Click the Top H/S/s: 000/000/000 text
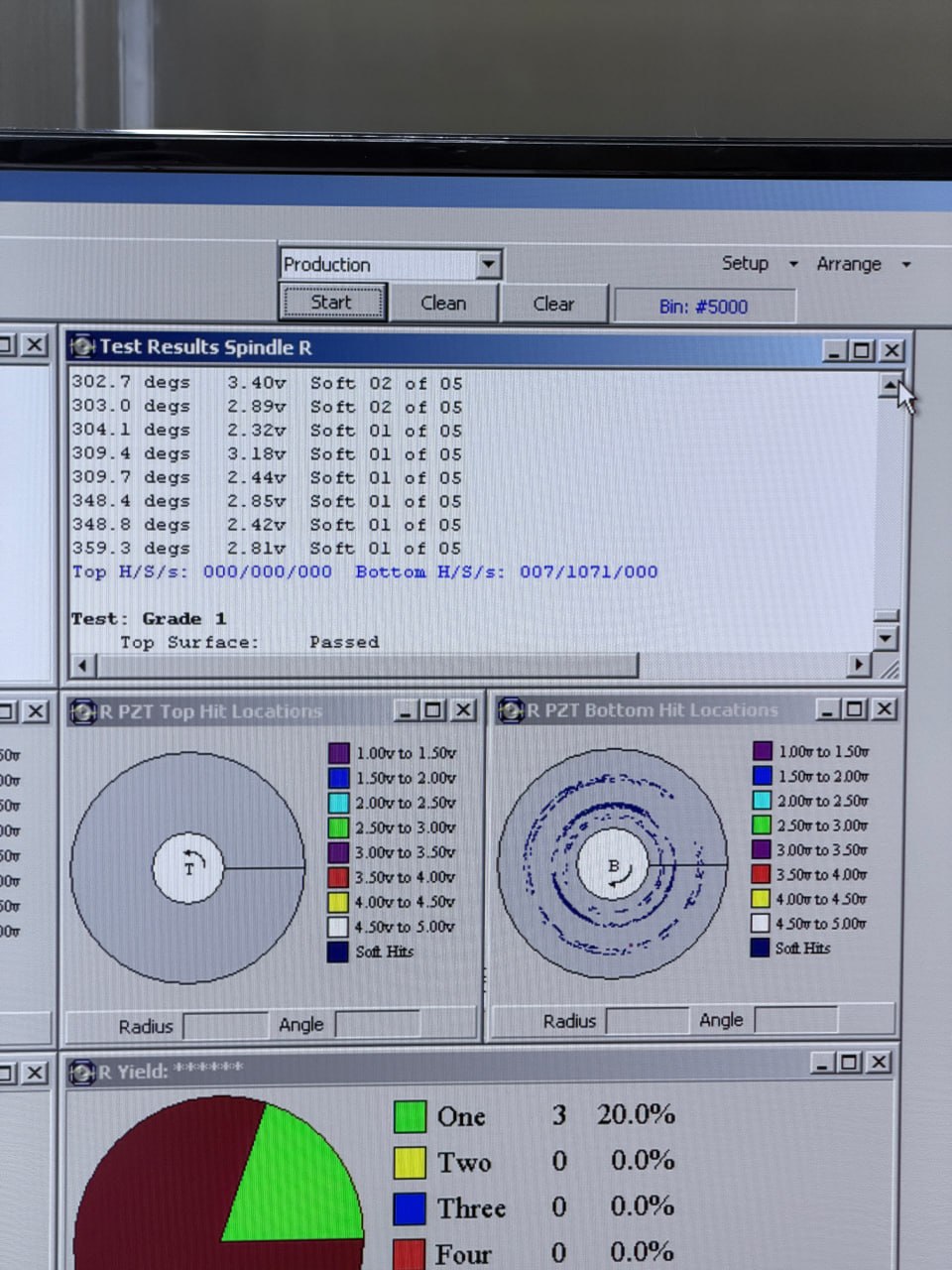952x1270 pixels. [201, 571]
